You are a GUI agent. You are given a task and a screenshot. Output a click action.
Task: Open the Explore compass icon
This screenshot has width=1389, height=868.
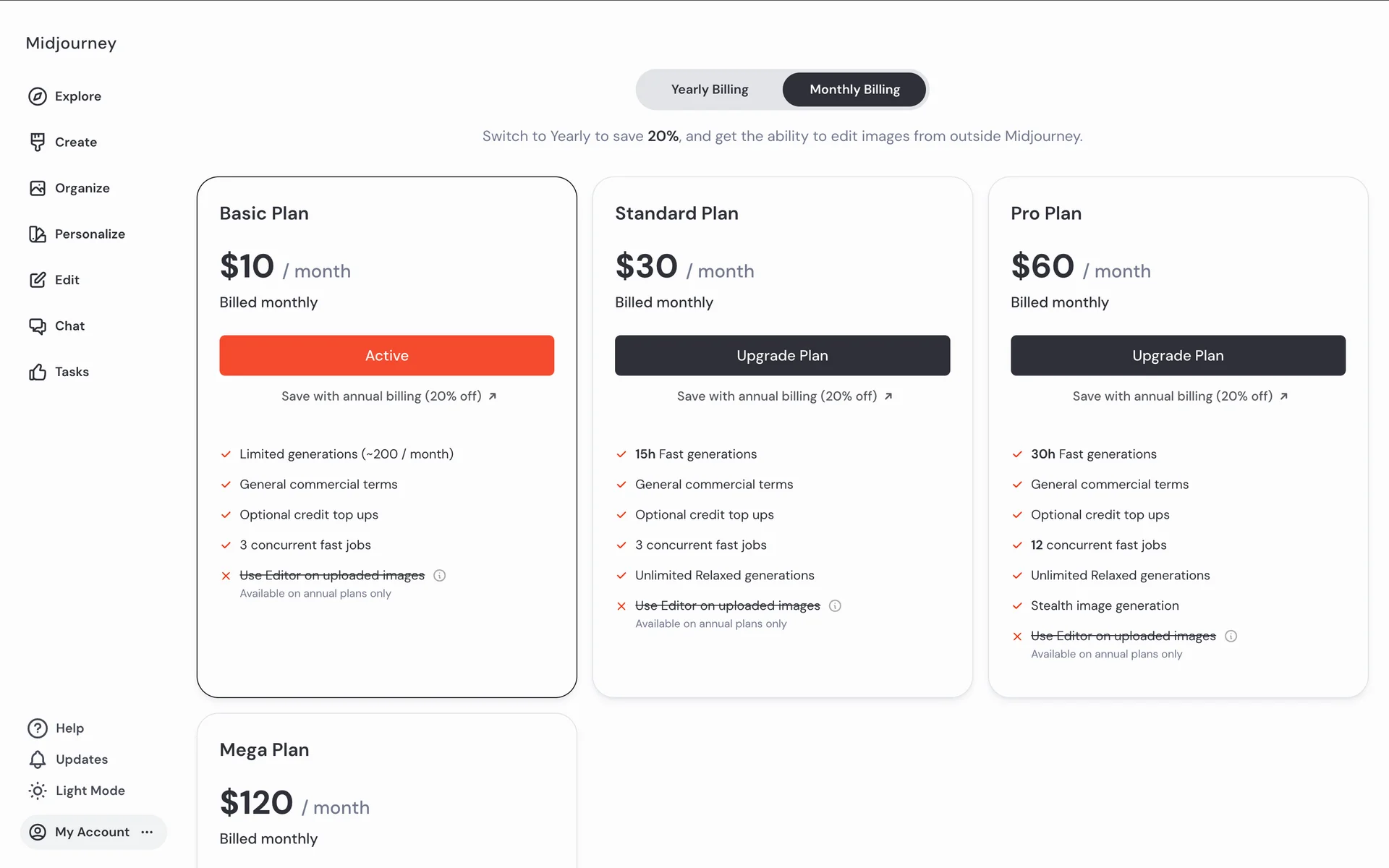(x=38, y=96)
